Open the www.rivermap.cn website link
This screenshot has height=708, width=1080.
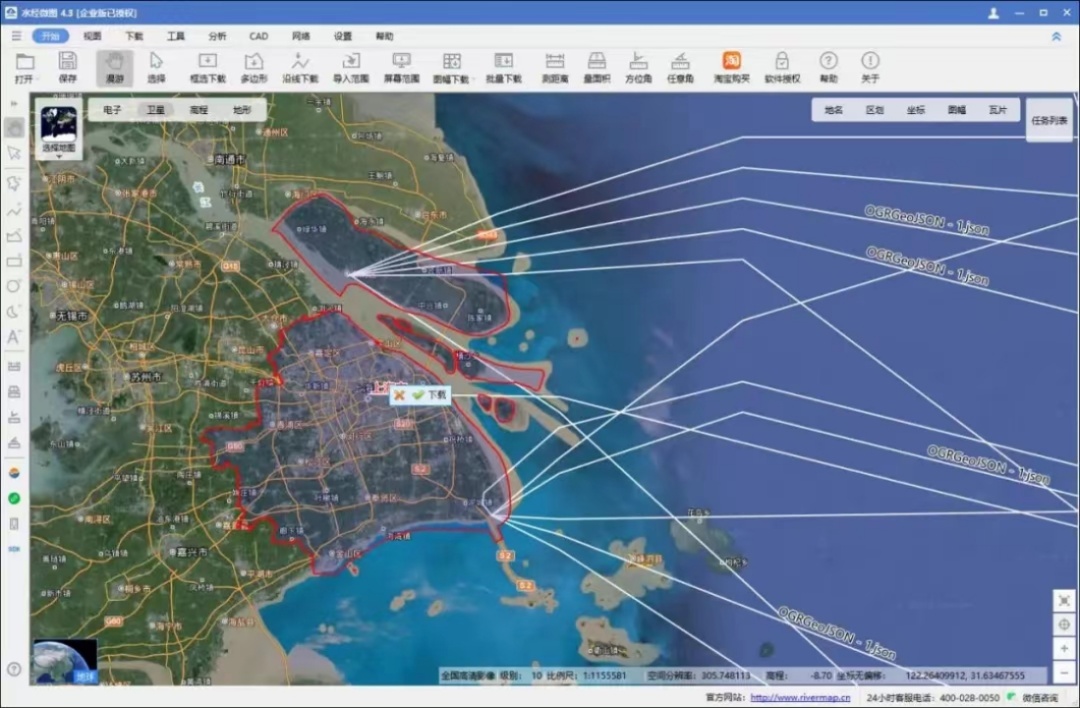click(x=800, y=697)
